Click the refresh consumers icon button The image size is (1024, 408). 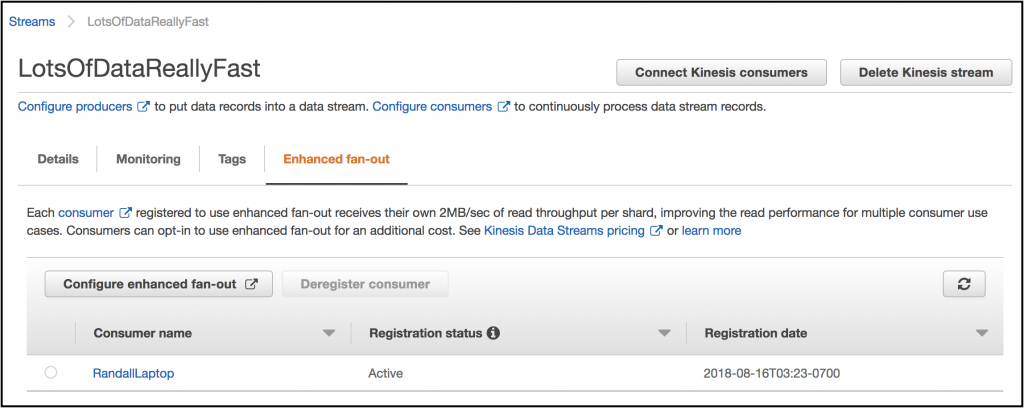pyautogui.click(x=964, y=284)
